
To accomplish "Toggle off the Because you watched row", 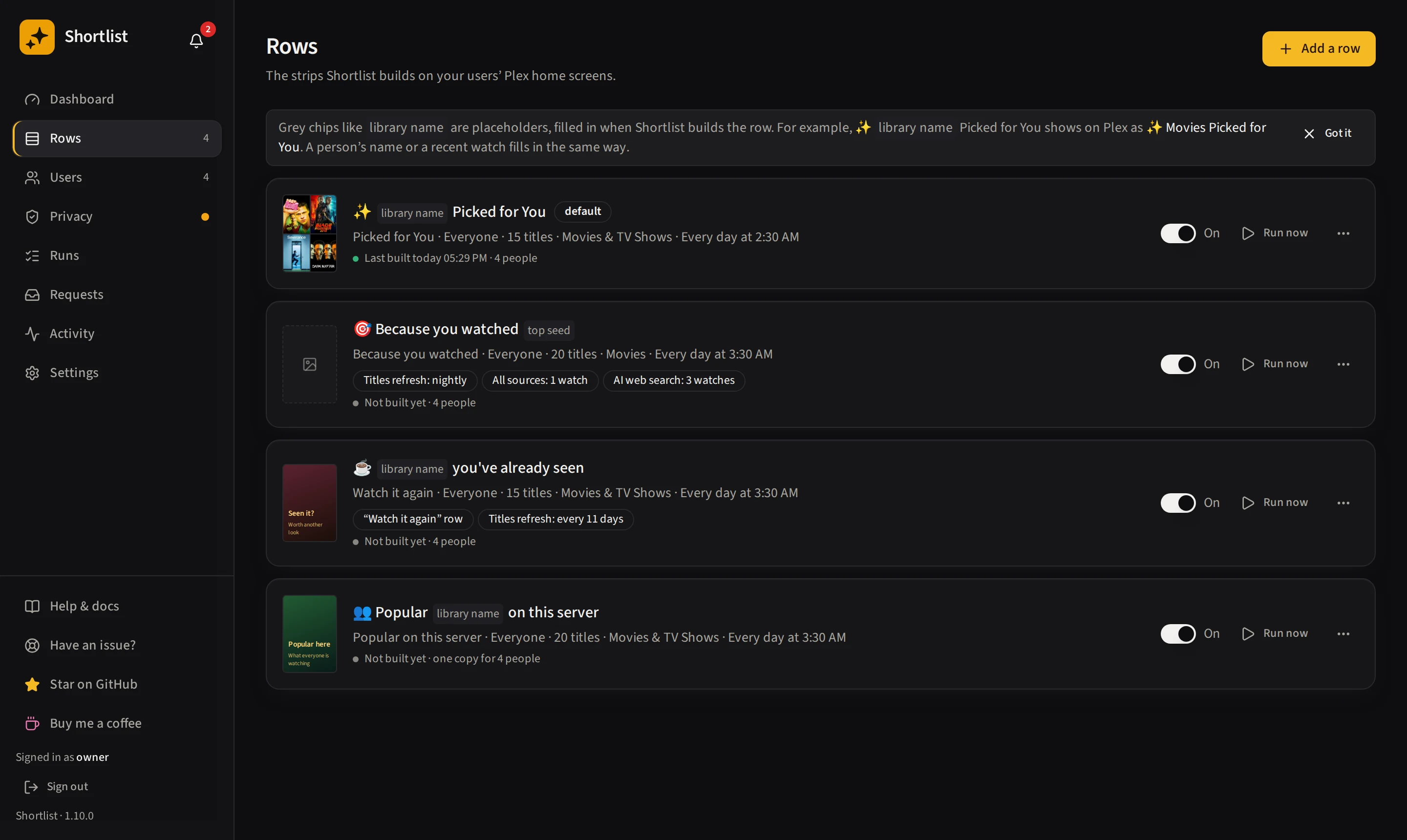I will click(x=1178, y=364).
